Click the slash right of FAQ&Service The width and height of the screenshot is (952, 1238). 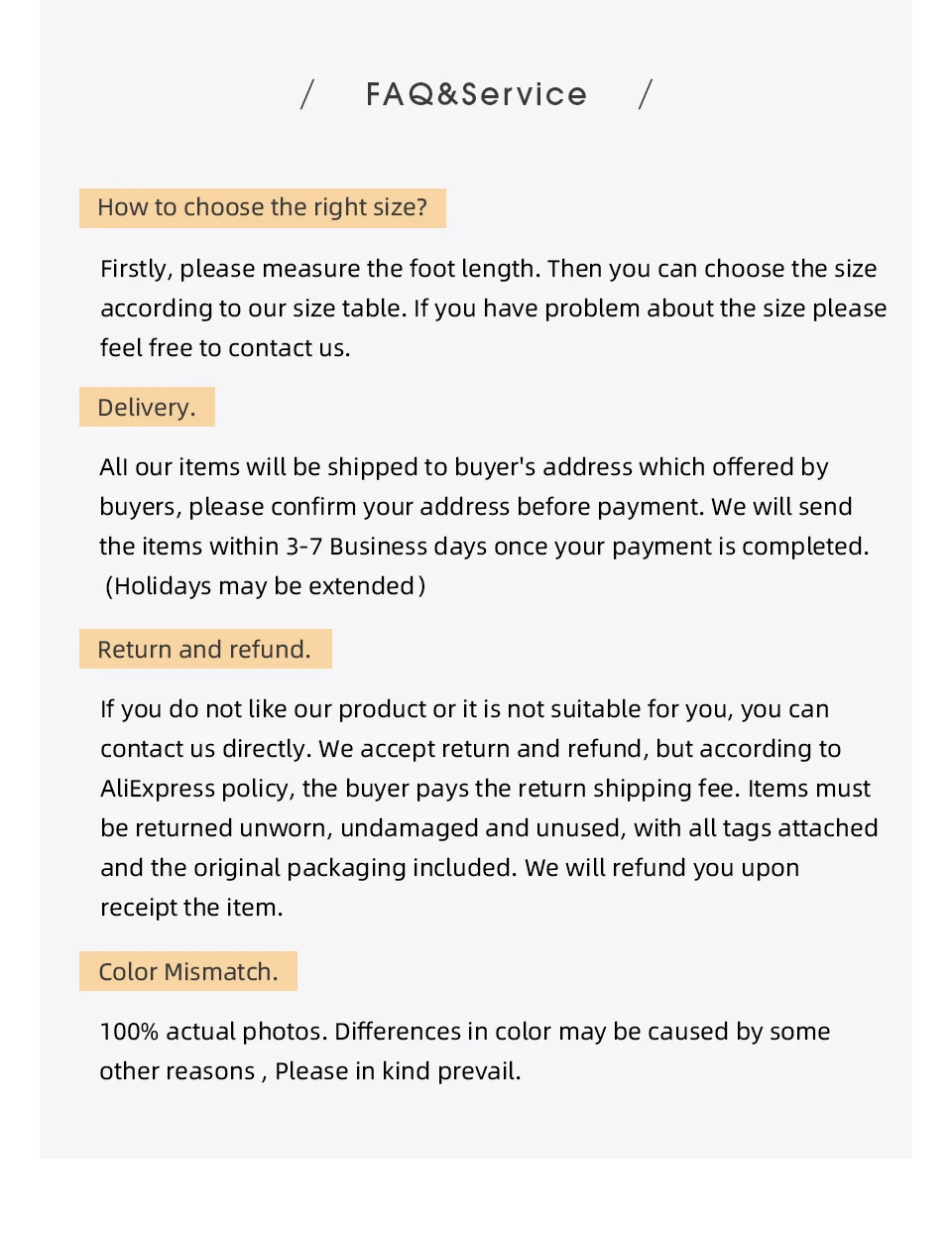coord(646,94)
